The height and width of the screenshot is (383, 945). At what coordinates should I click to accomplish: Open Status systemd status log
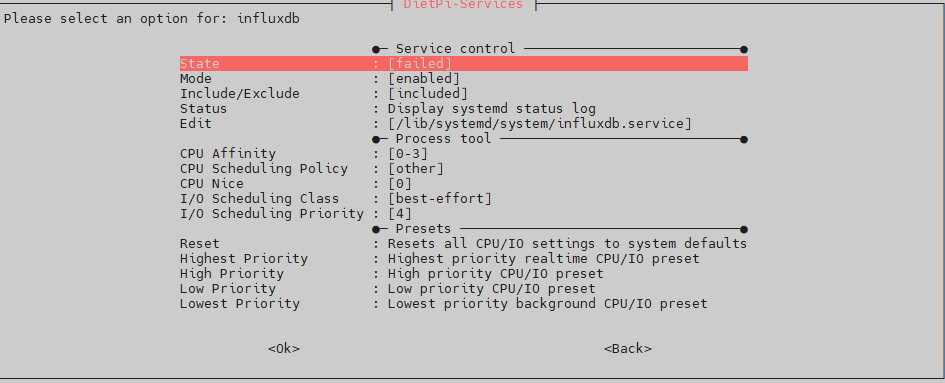(x=463, y=109)
